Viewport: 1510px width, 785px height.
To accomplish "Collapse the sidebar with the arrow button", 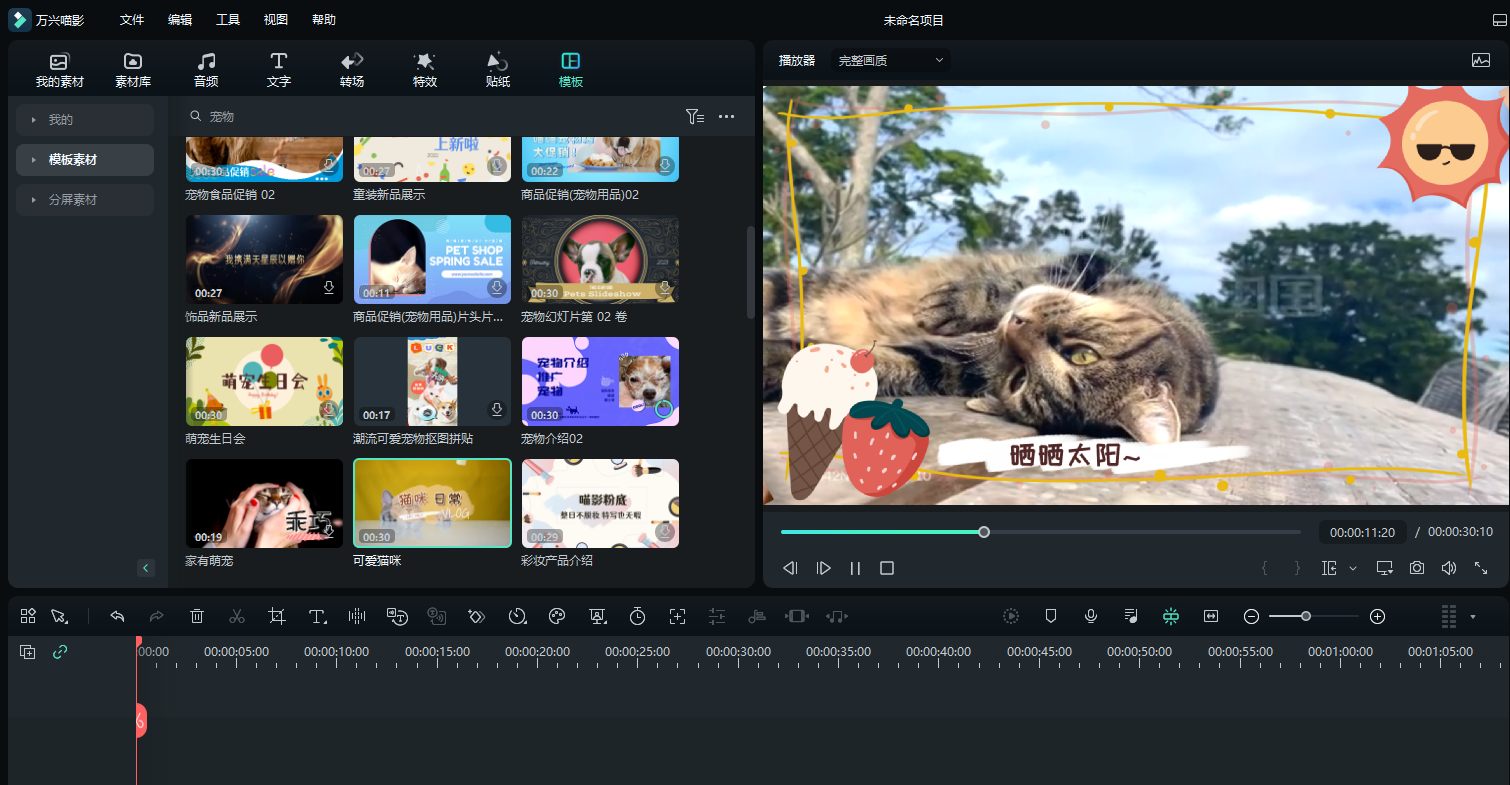I will point(146,568).
